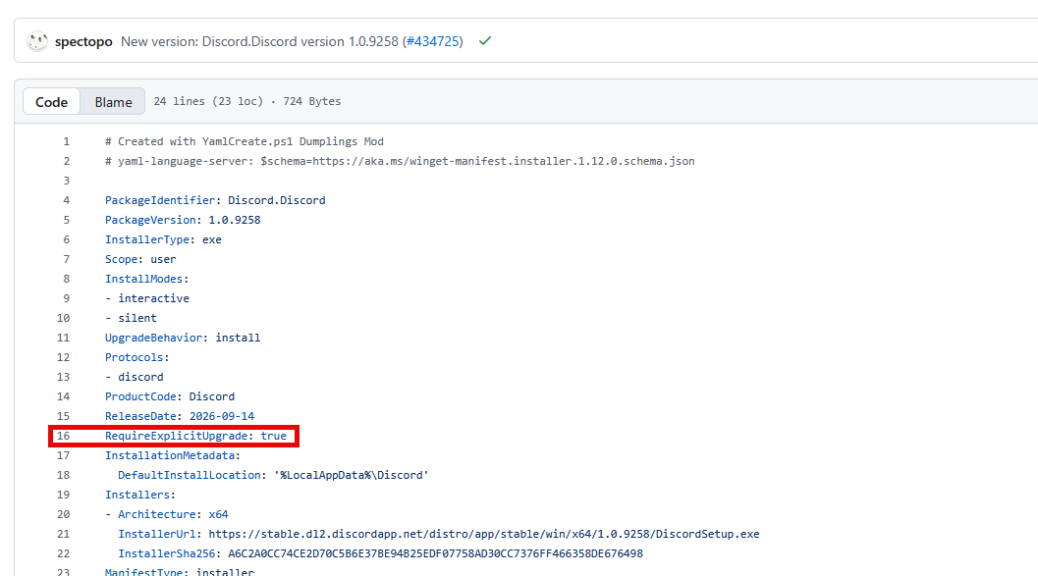Click the 'install' upgrade behavior value

pos(238,338)
